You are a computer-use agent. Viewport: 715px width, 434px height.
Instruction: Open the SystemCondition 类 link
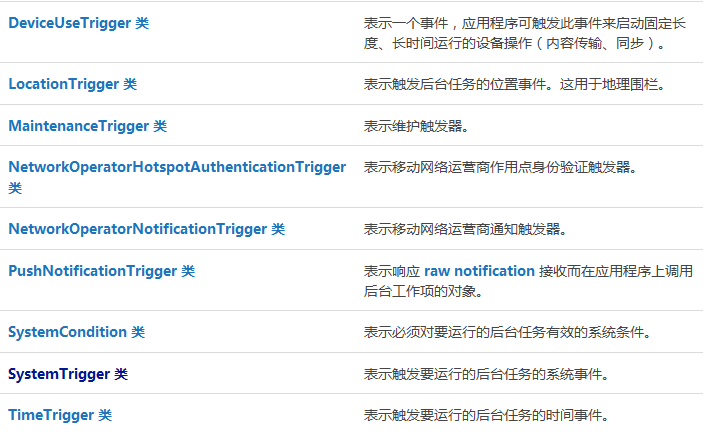pos(77,332)
